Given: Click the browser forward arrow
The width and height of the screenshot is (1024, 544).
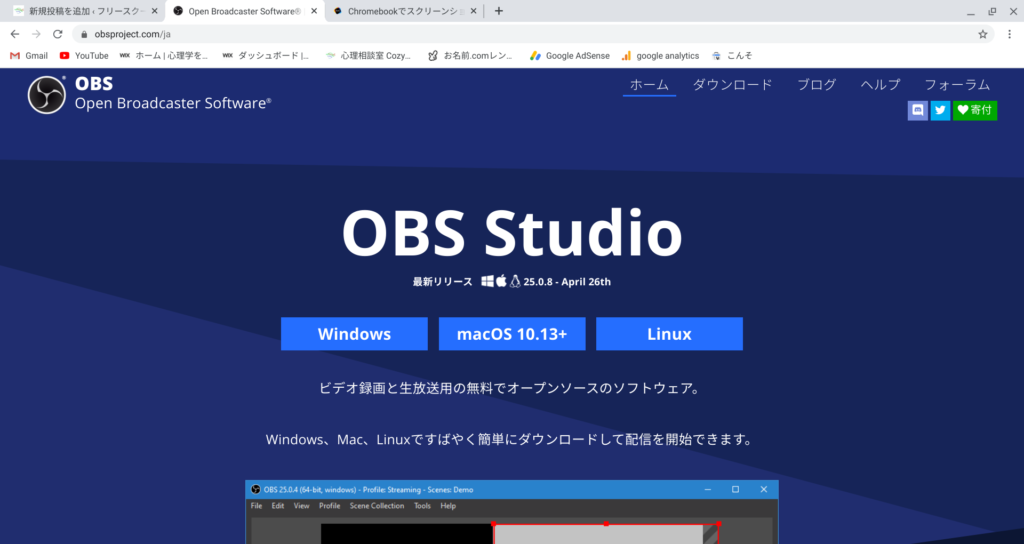Looking at the screenshot, I should 37,34.
